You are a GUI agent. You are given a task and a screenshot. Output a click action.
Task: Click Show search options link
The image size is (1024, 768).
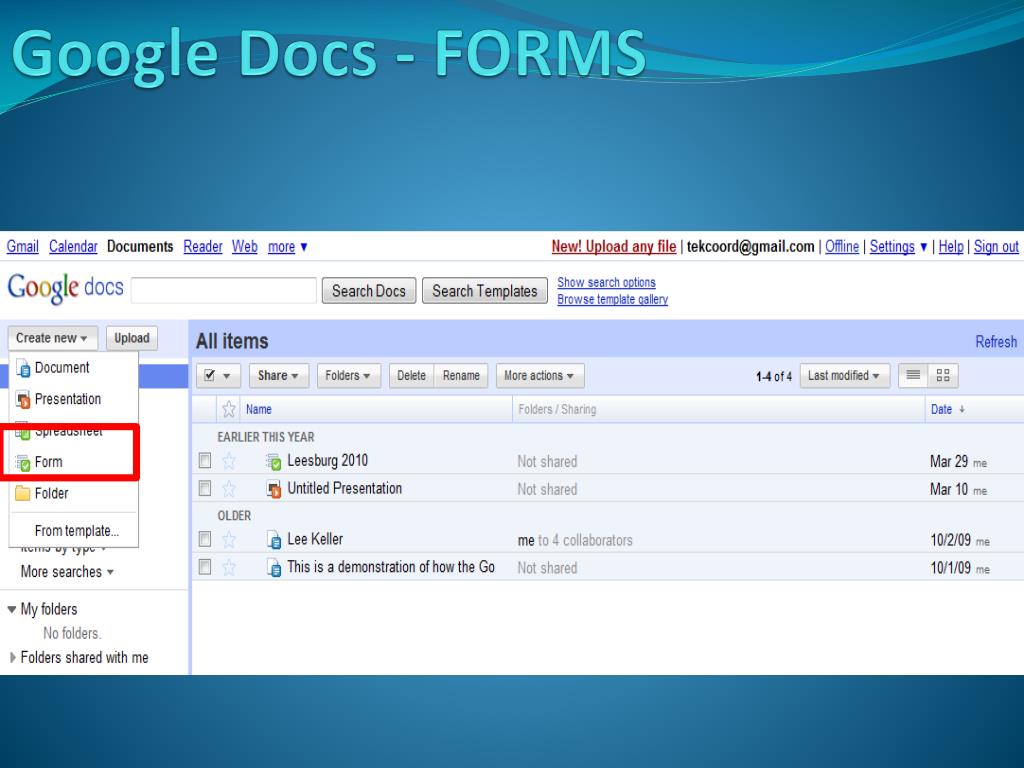pos(606,282)
